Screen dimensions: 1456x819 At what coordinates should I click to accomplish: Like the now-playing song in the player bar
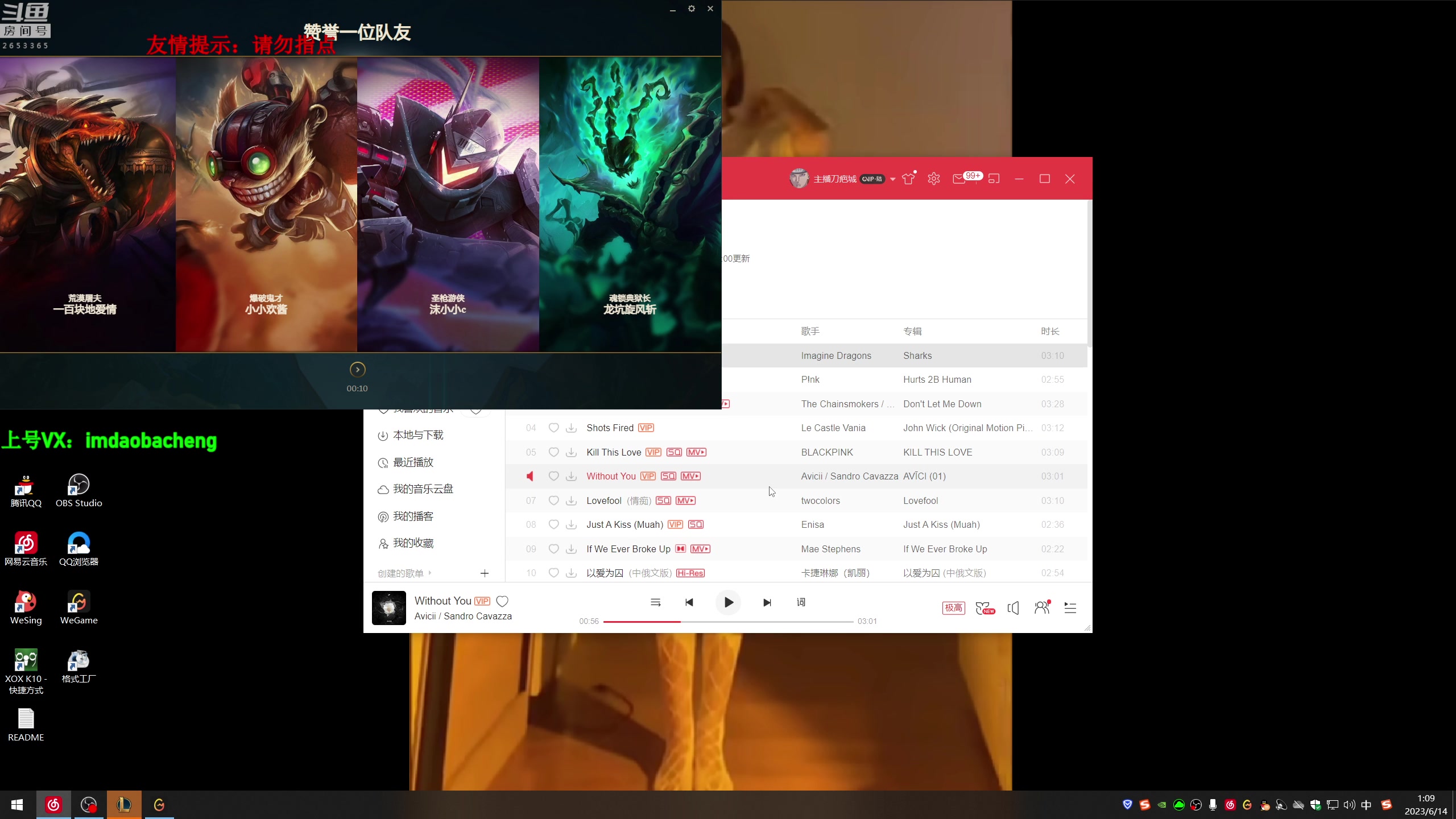(502, 601)
